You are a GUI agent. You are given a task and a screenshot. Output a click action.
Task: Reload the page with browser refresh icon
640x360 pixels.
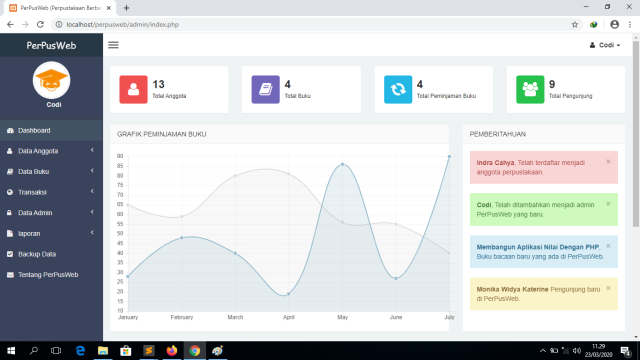pyautogui.click(x=40, y=24)
